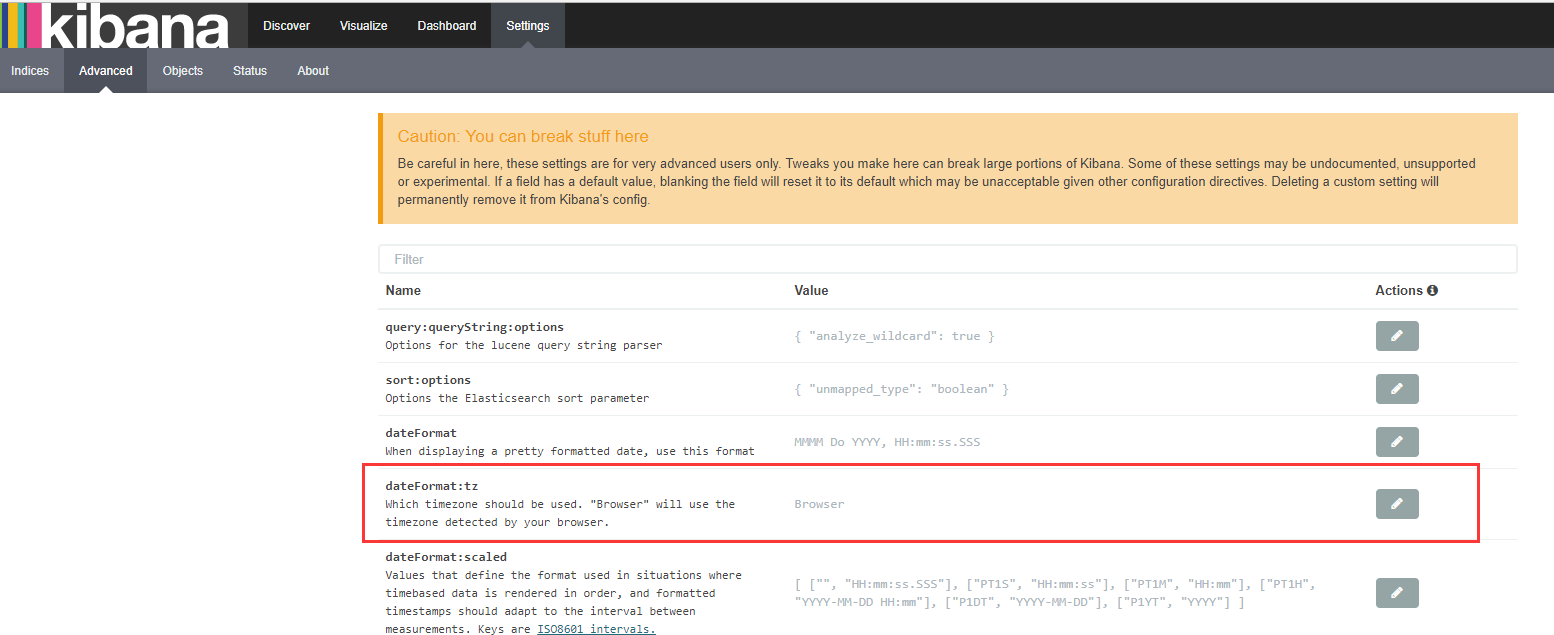Click the 'Which timezone should be used' description
The height and width of the screenshot is (635, 1554).
(x=560, y=513)
